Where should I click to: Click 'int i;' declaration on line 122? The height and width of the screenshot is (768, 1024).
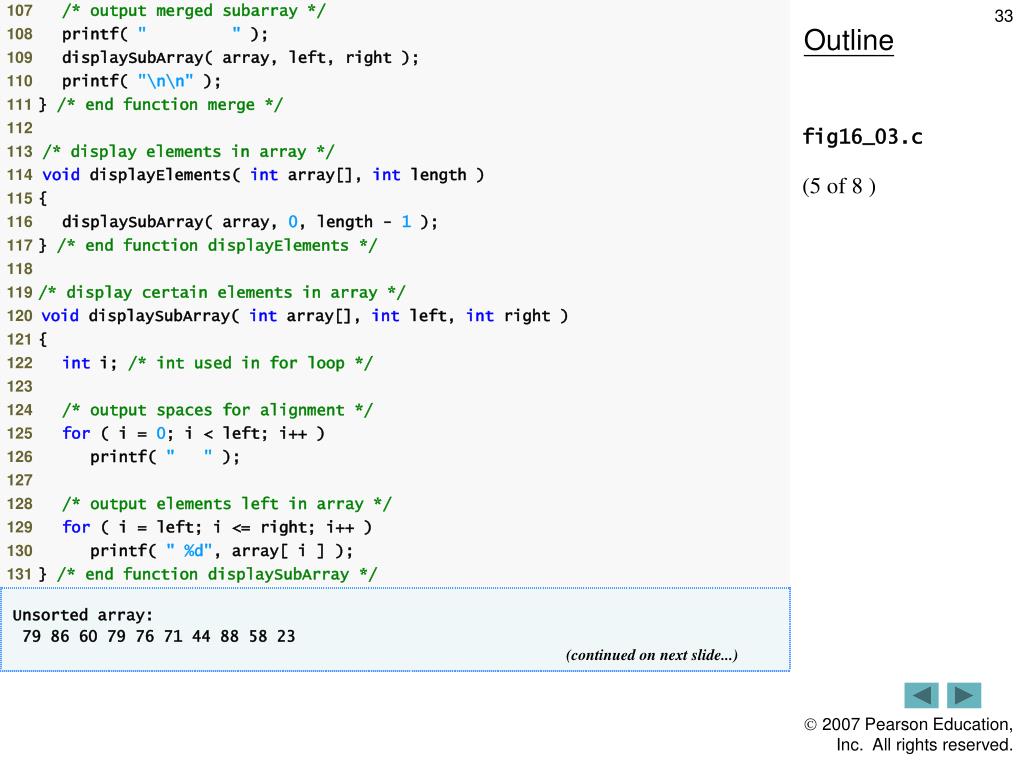[89, 363]
